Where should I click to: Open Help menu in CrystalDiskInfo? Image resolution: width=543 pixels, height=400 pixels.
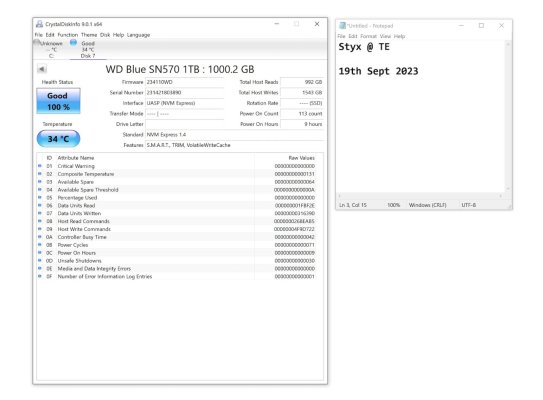click(118, 35)
